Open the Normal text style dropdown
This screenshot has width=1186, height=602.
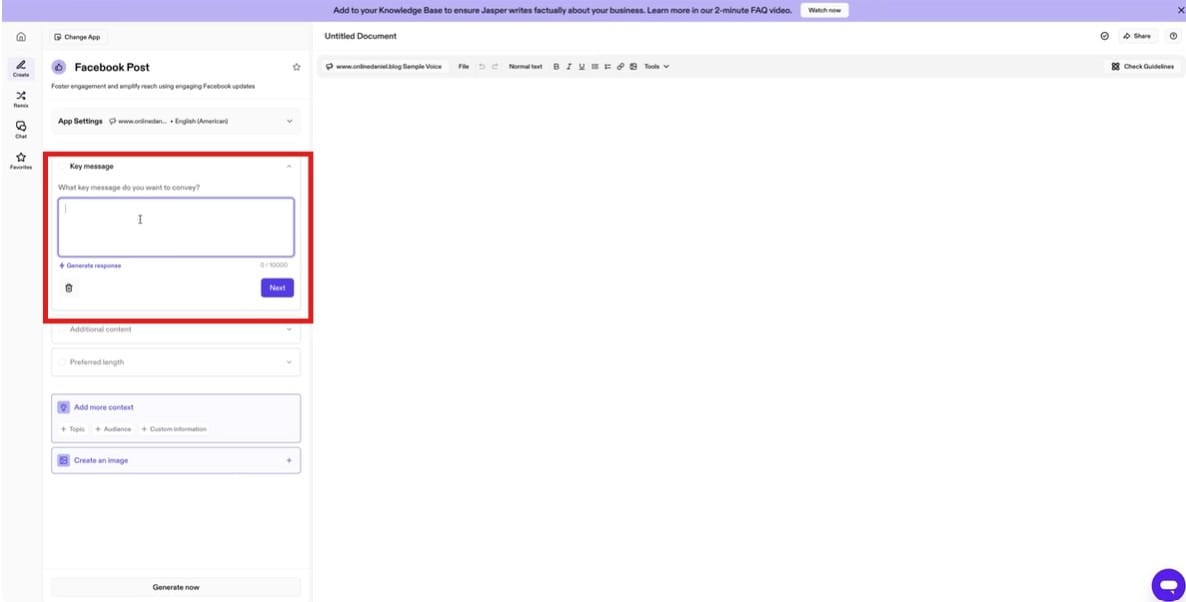[525, 67]
